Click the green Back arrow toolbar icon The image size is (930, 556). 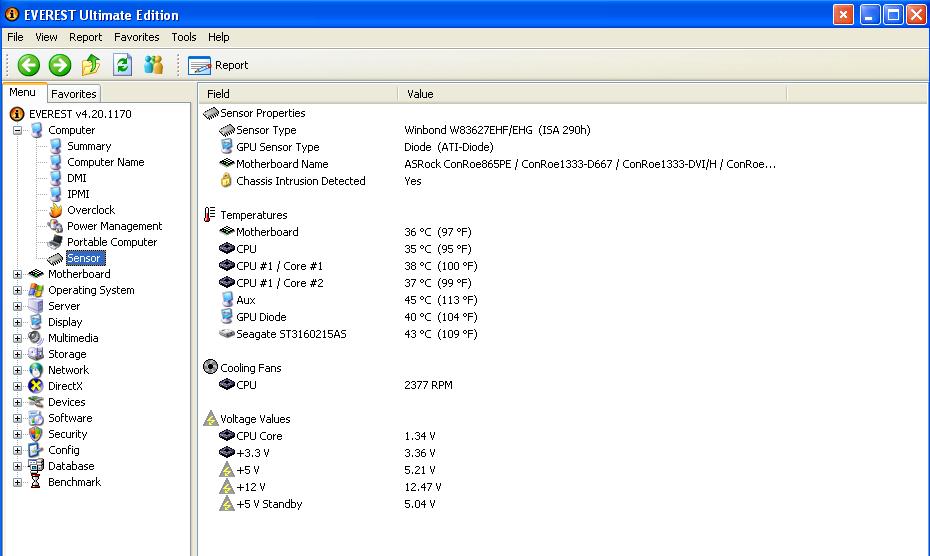(28, 65)
